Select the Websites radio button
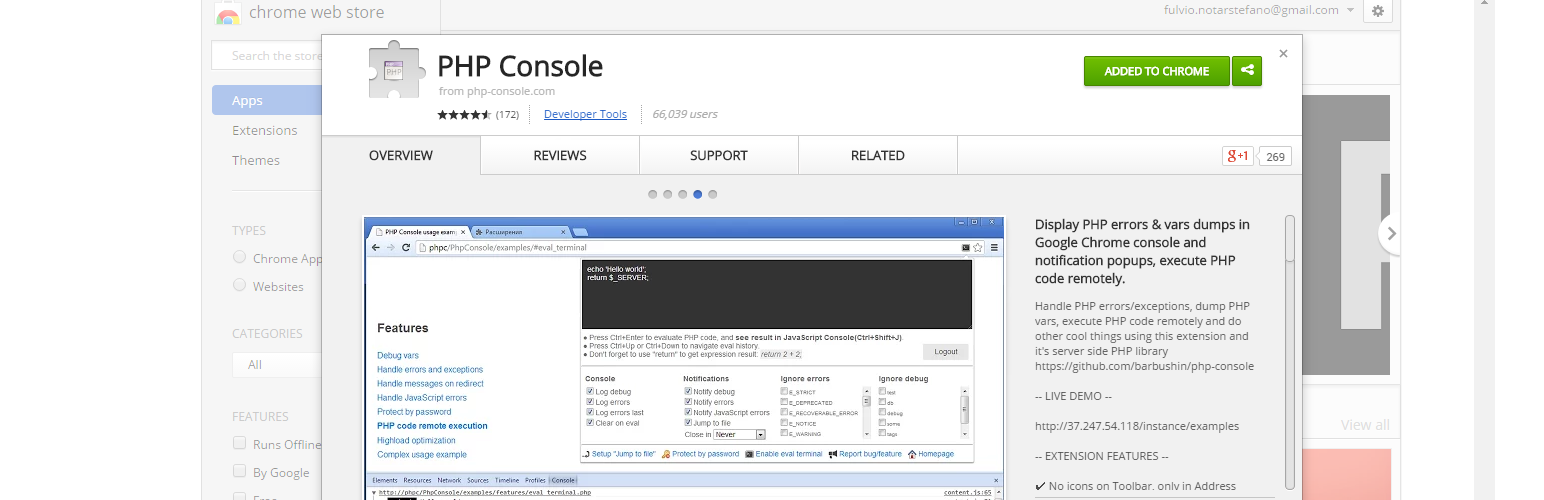 pos(240,285)
